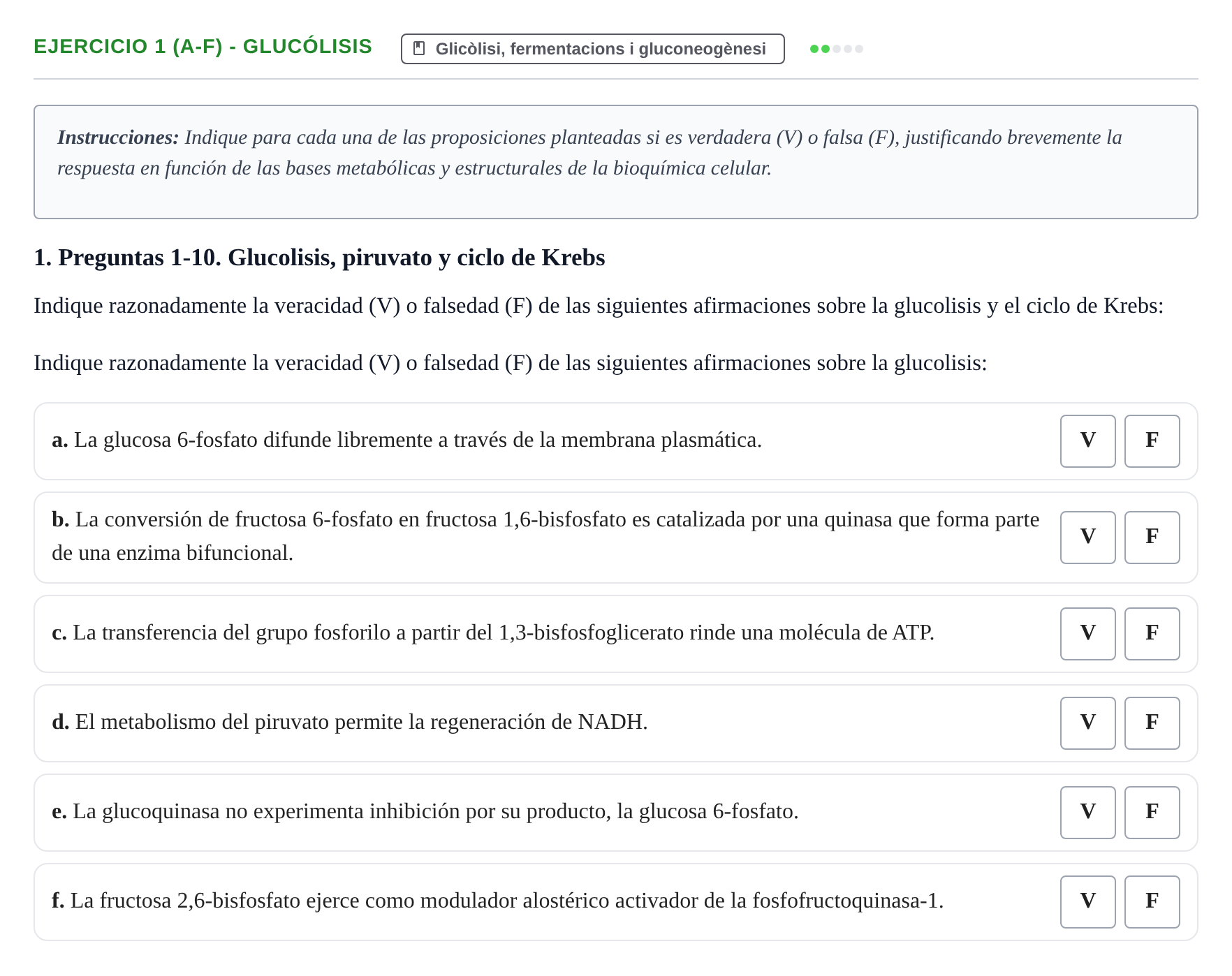Click statement d text about metabolismo del piruvato
Image resolution: width=1232 pixels, height=976 pixels.
[x=350, y=723]
